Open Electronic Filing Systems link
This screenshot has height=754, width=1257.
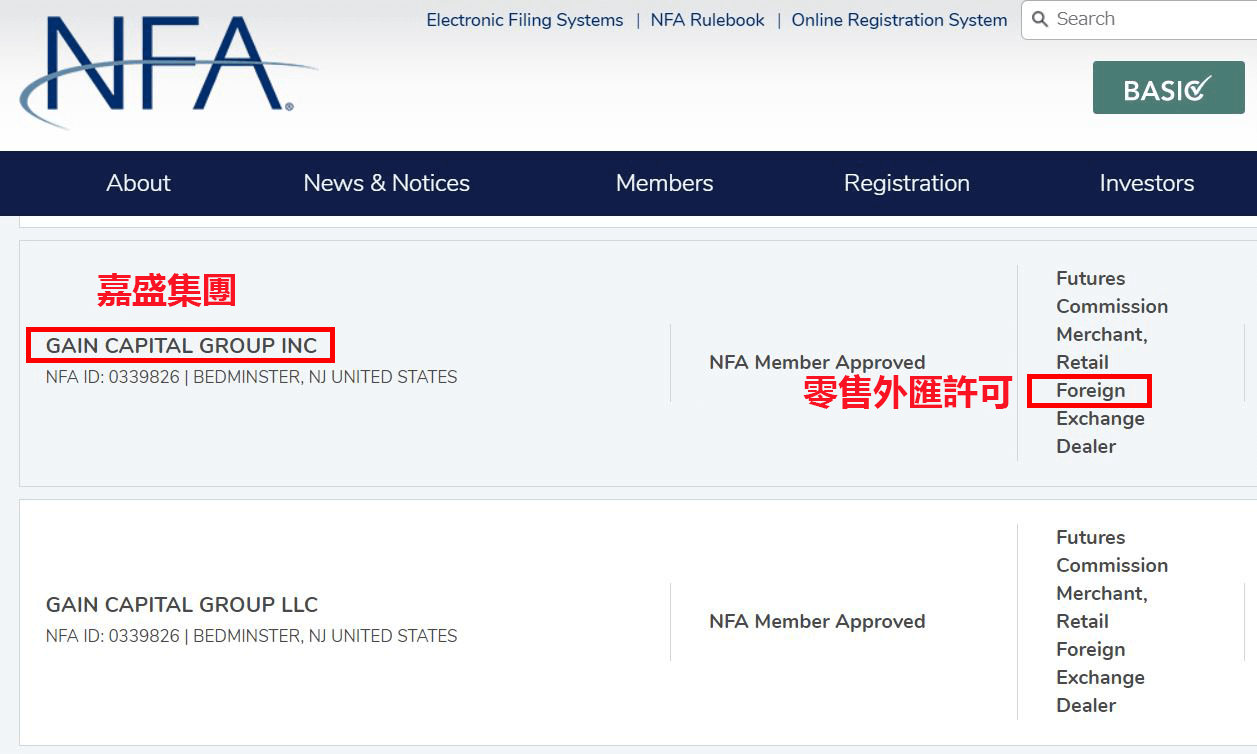[x=524, y=20]
